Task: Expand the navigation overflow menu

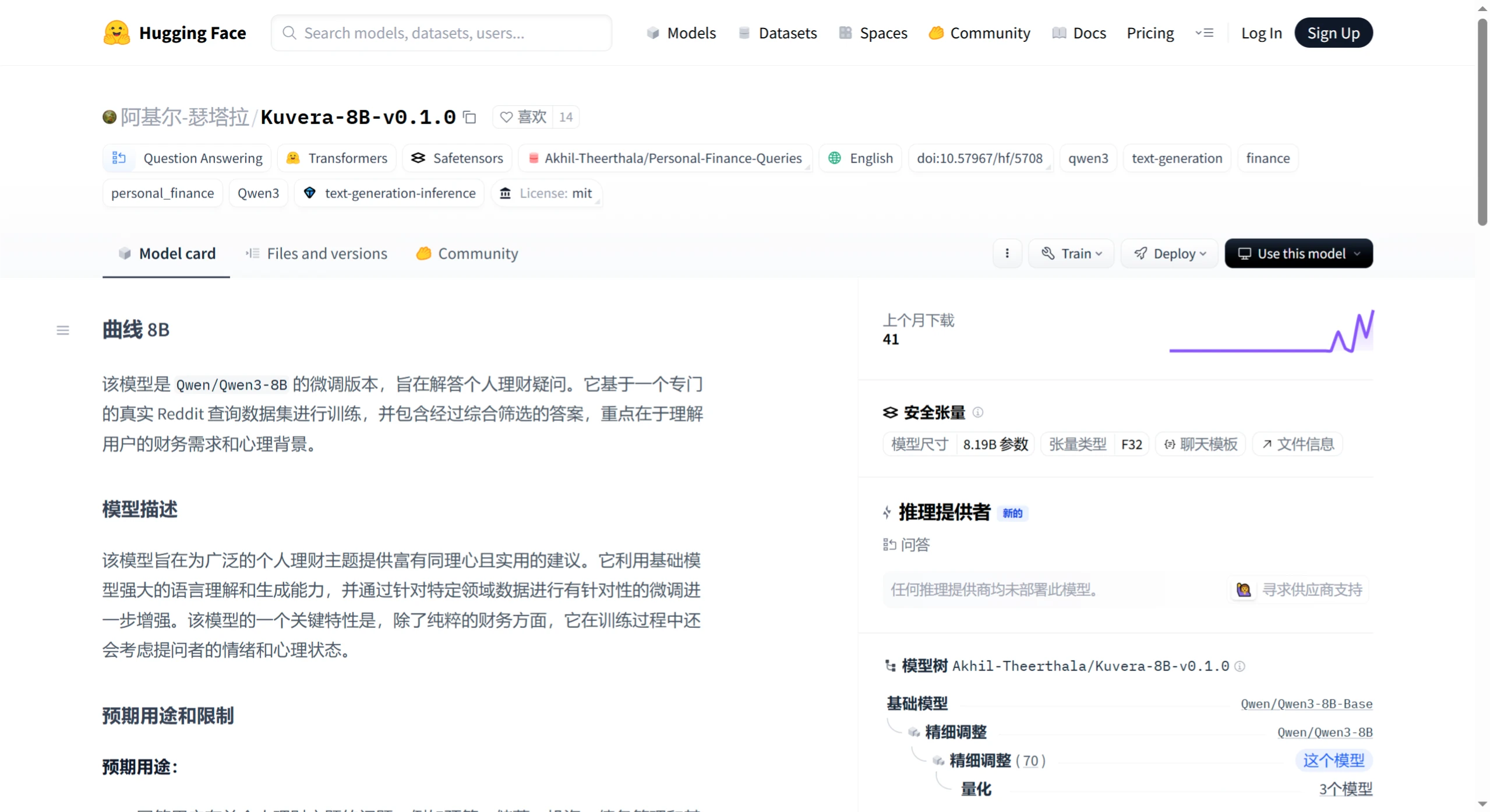Action: [x=1204, y=33]
